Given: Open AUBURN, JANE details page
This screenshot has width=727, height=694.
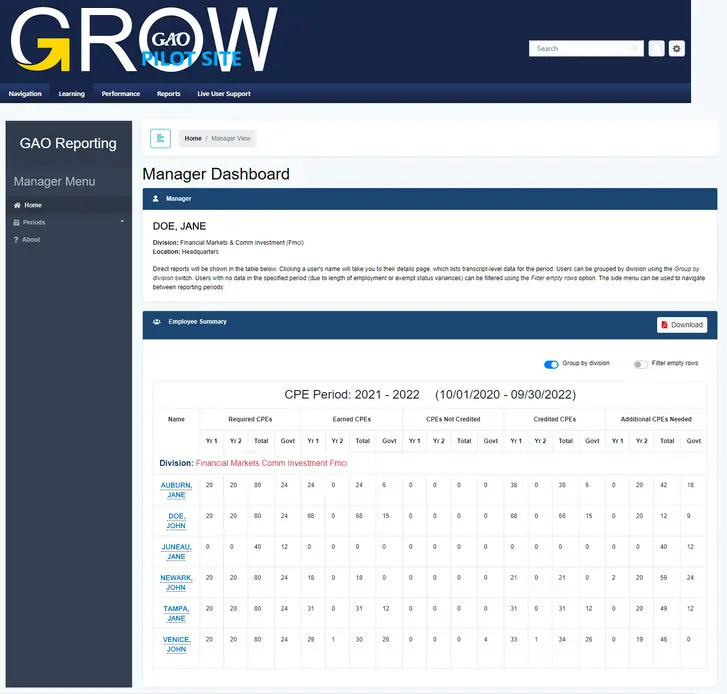Looking at the screenshot, I should tap(176, 490).
